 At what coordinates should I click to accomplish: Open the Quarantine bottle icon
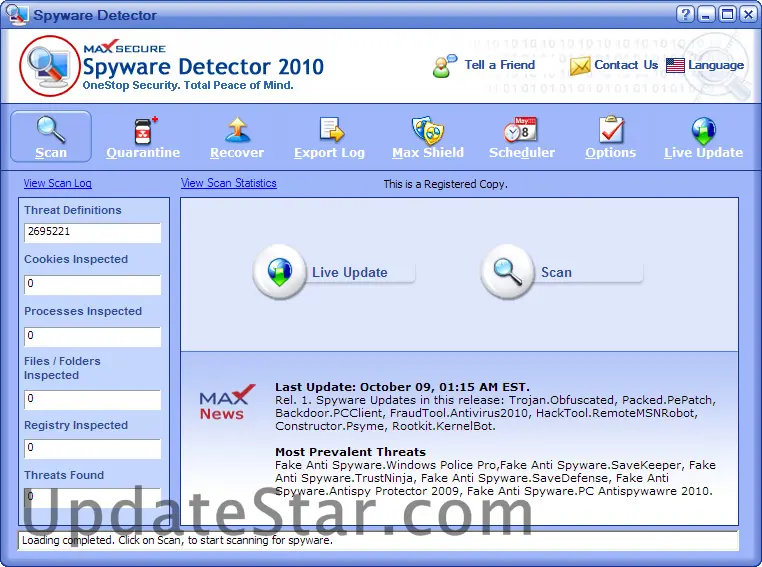point(144,131)
